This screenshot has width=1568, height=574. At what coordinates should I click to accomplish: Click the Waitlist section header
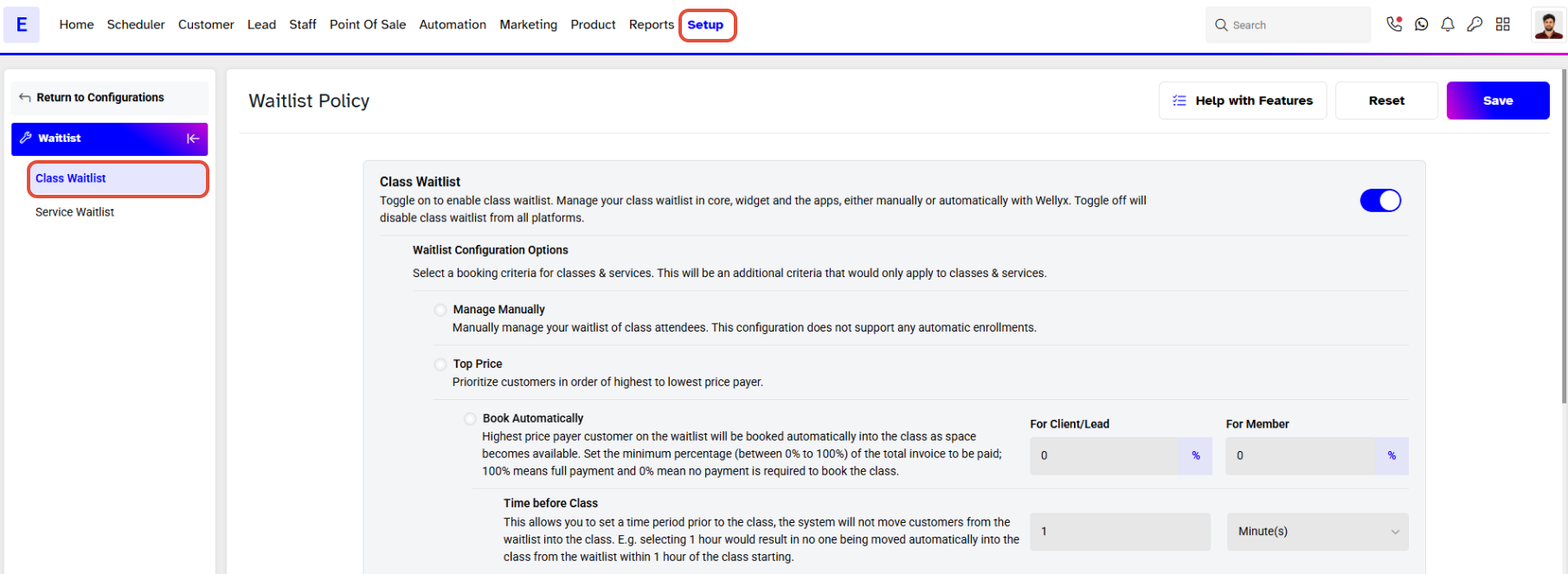tap(110, 139)
